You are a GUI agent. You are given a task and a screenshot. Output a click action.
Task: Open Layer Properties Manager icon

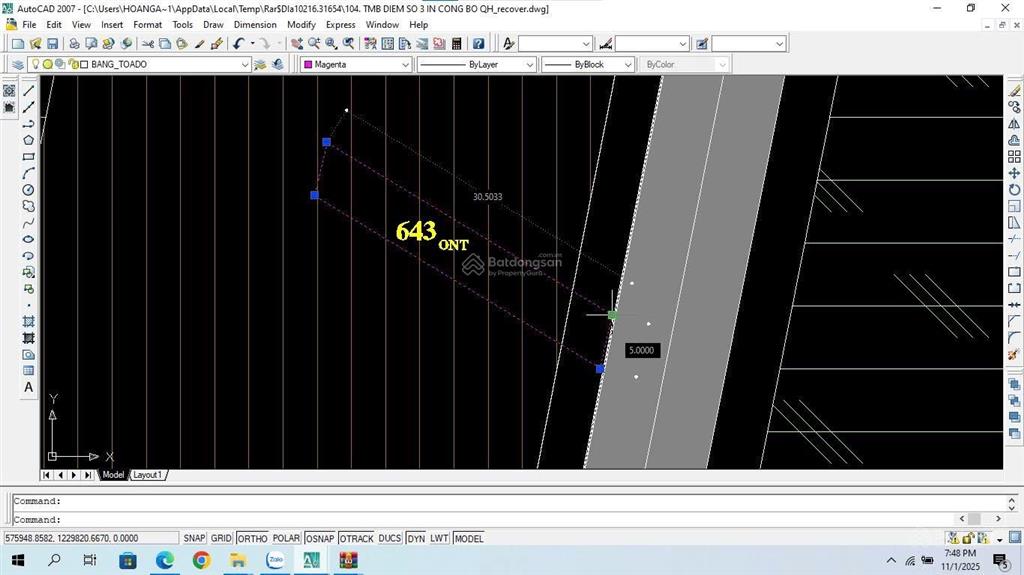(17, 64)
